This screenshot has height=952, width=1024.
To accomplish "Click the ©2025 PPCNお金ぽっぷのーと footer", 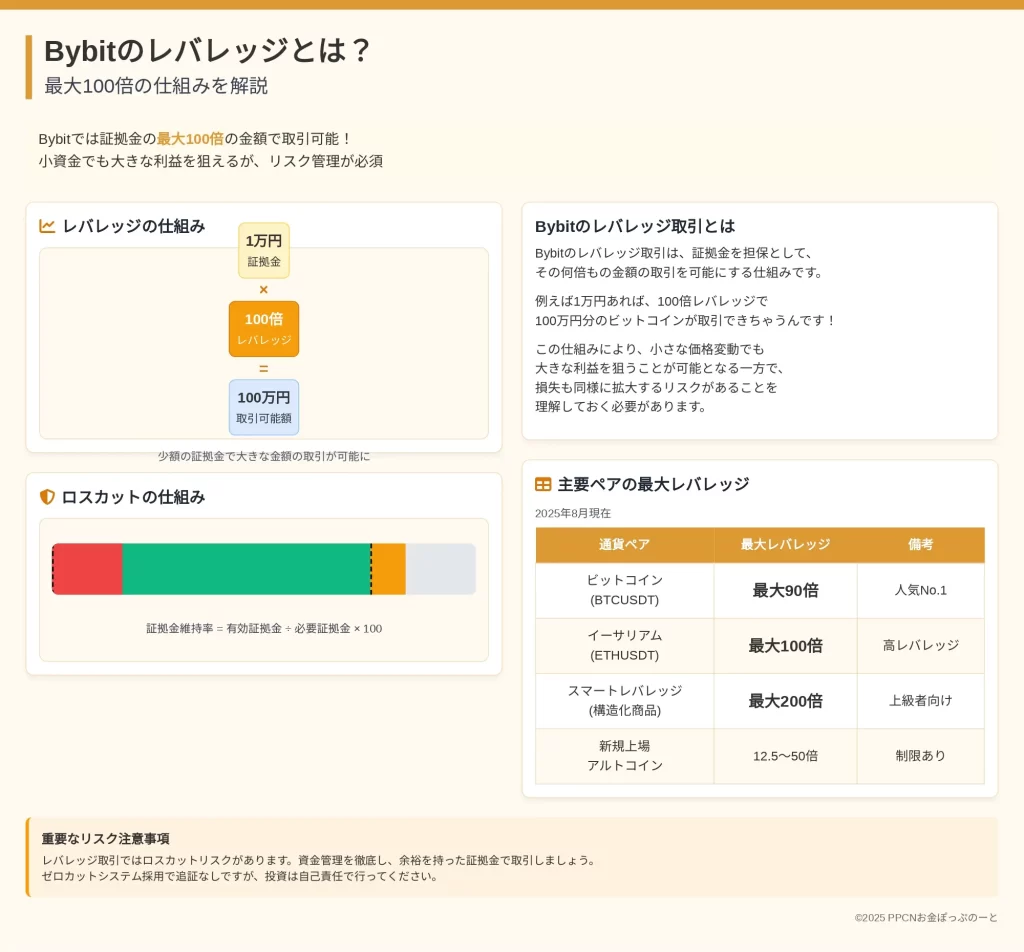I will (x=926, y=918).
